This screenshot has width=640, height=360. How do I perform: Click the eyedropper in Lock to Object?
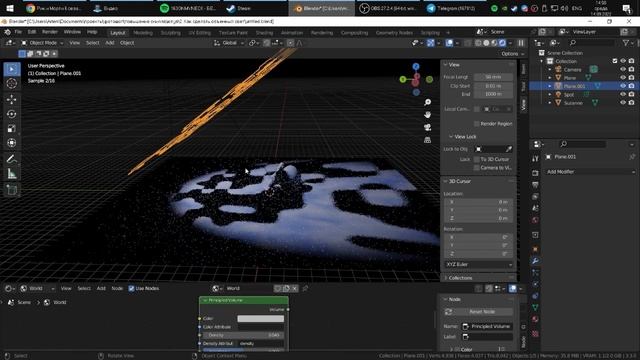(509, 149)
